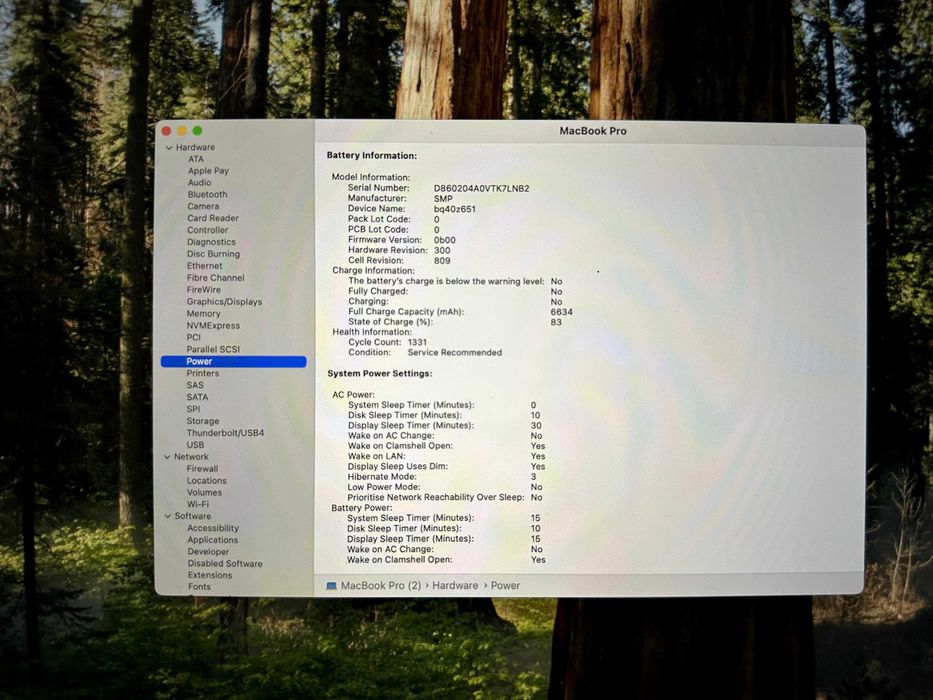Select NVMExpress entry
933x700 pixels.
click(213, 326)
